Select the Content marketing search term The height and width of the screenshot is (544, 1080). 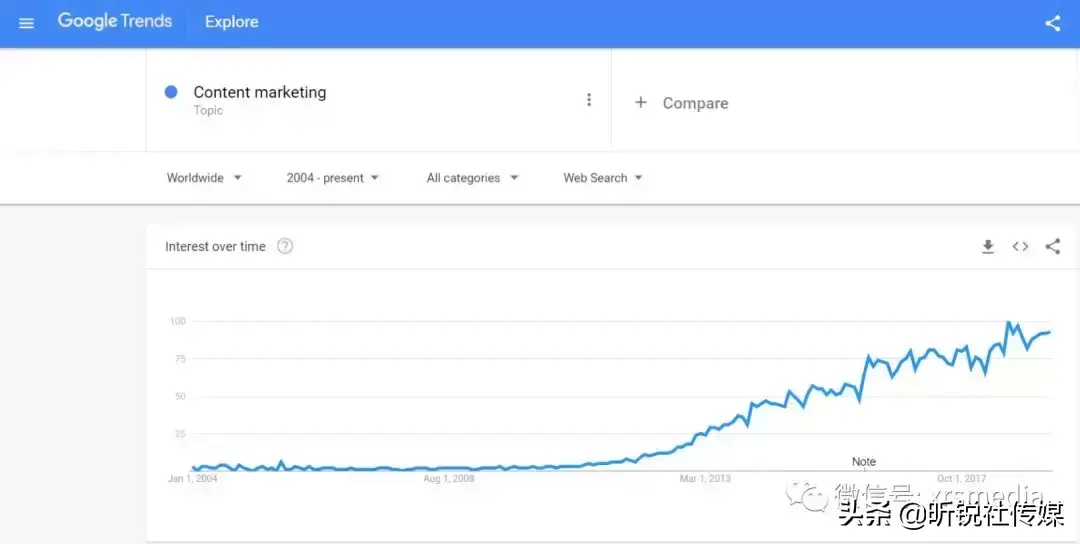tap(260, 92)
